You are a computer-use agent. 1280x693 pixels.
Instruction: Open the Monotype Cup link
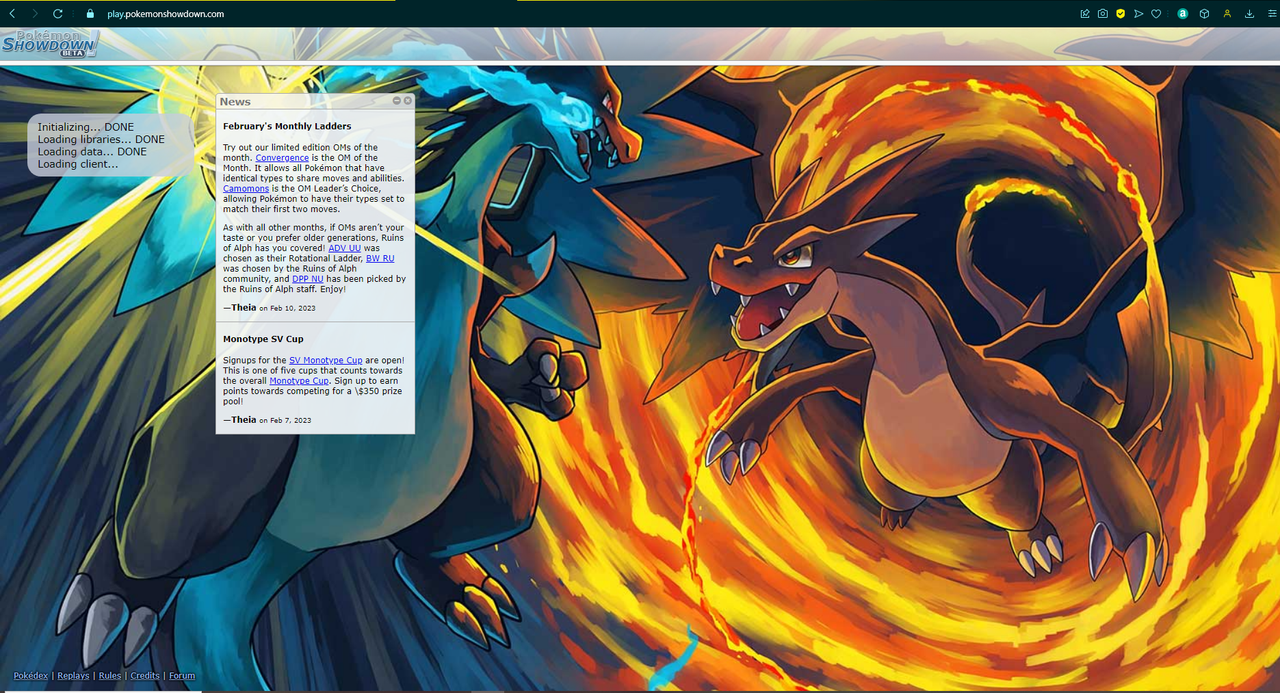tap(299, 381)
